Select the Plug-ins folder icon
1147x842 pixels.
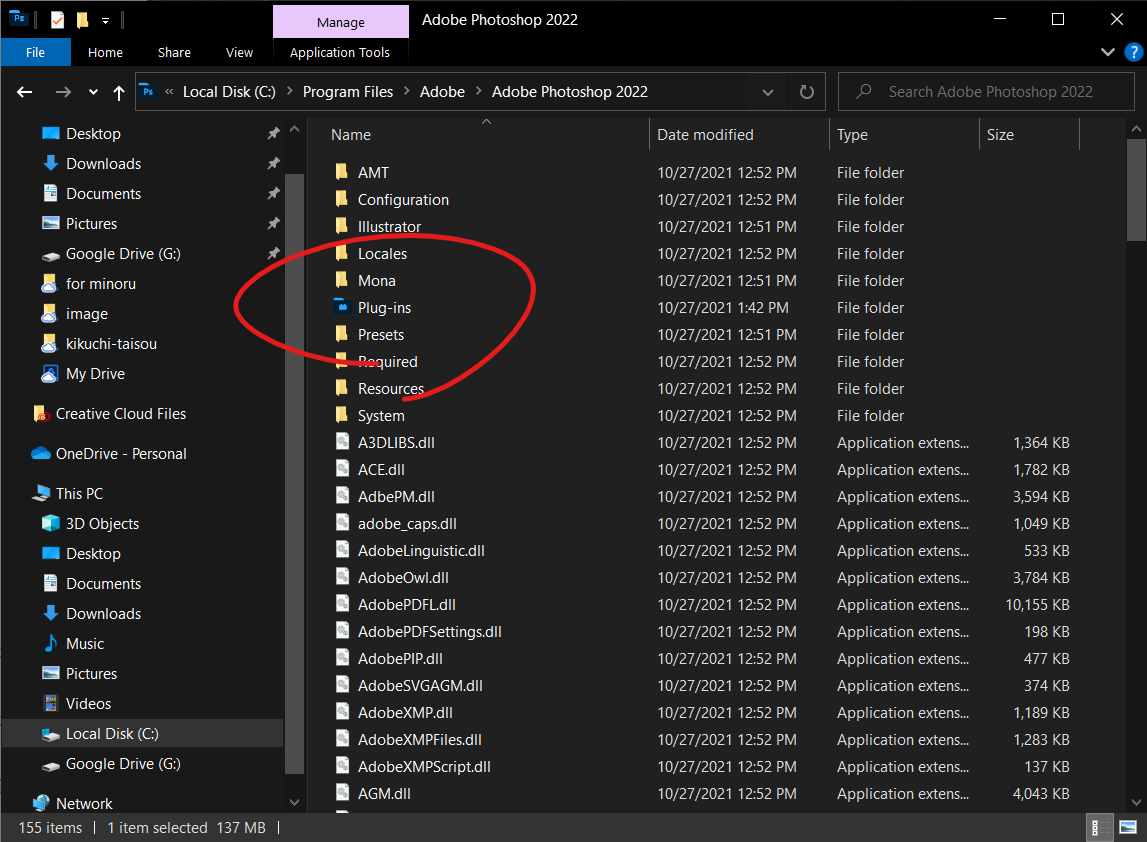pyautogui.click(x=342, y=307)
